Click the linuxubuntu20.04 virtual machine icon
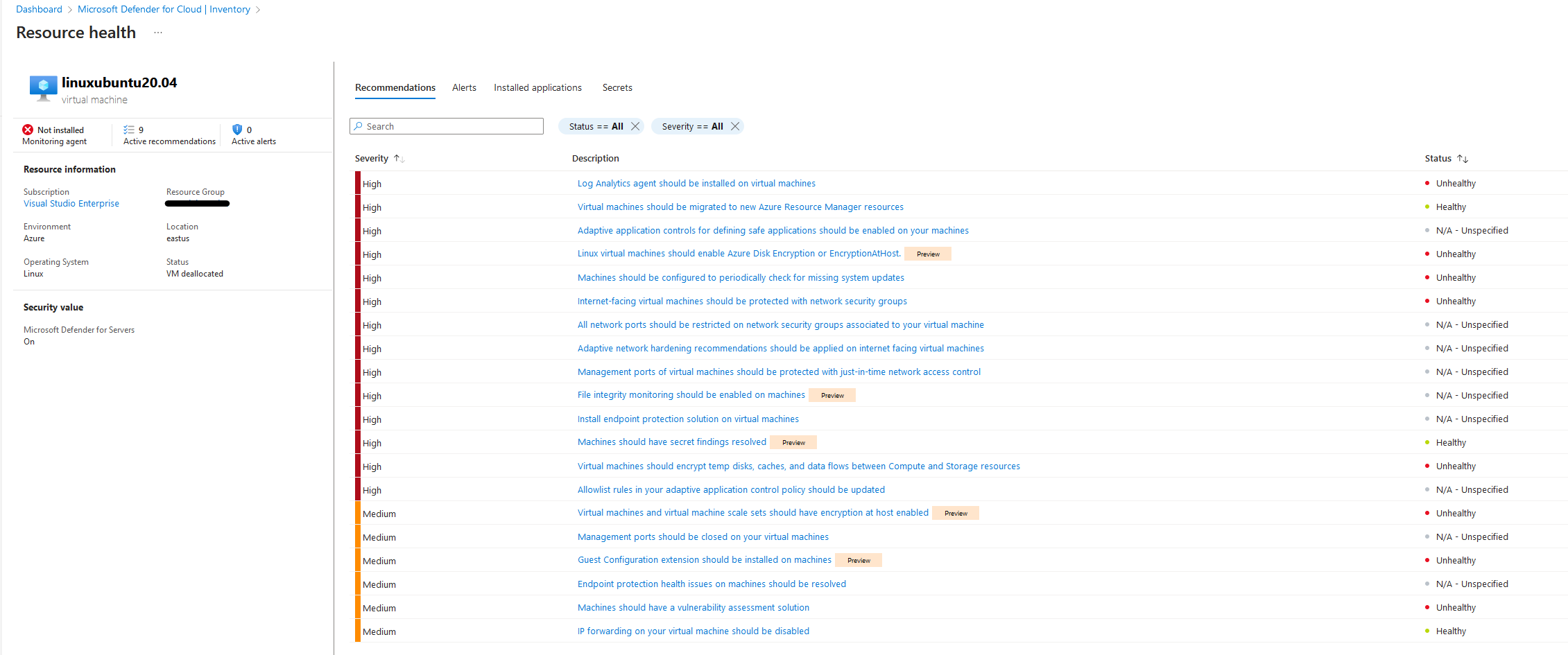The image size is (1568, 655). (x=43, y=88)
